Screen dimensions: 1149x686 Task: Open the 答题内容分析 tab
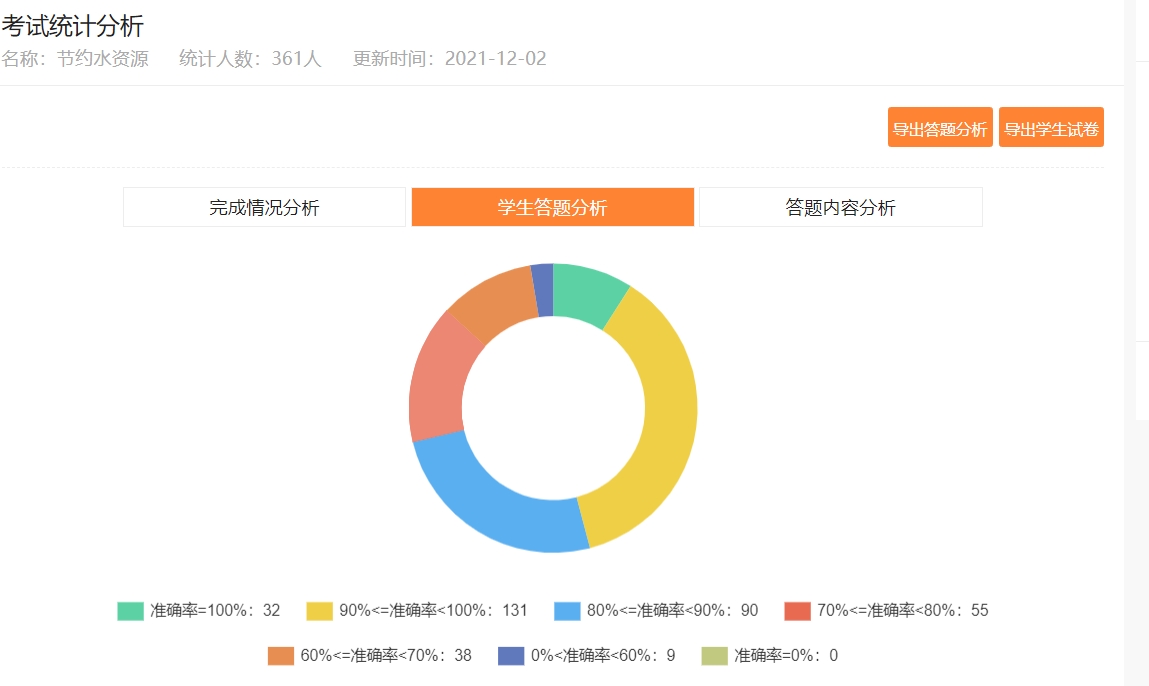pyautogui.click(x=840, y=207)
